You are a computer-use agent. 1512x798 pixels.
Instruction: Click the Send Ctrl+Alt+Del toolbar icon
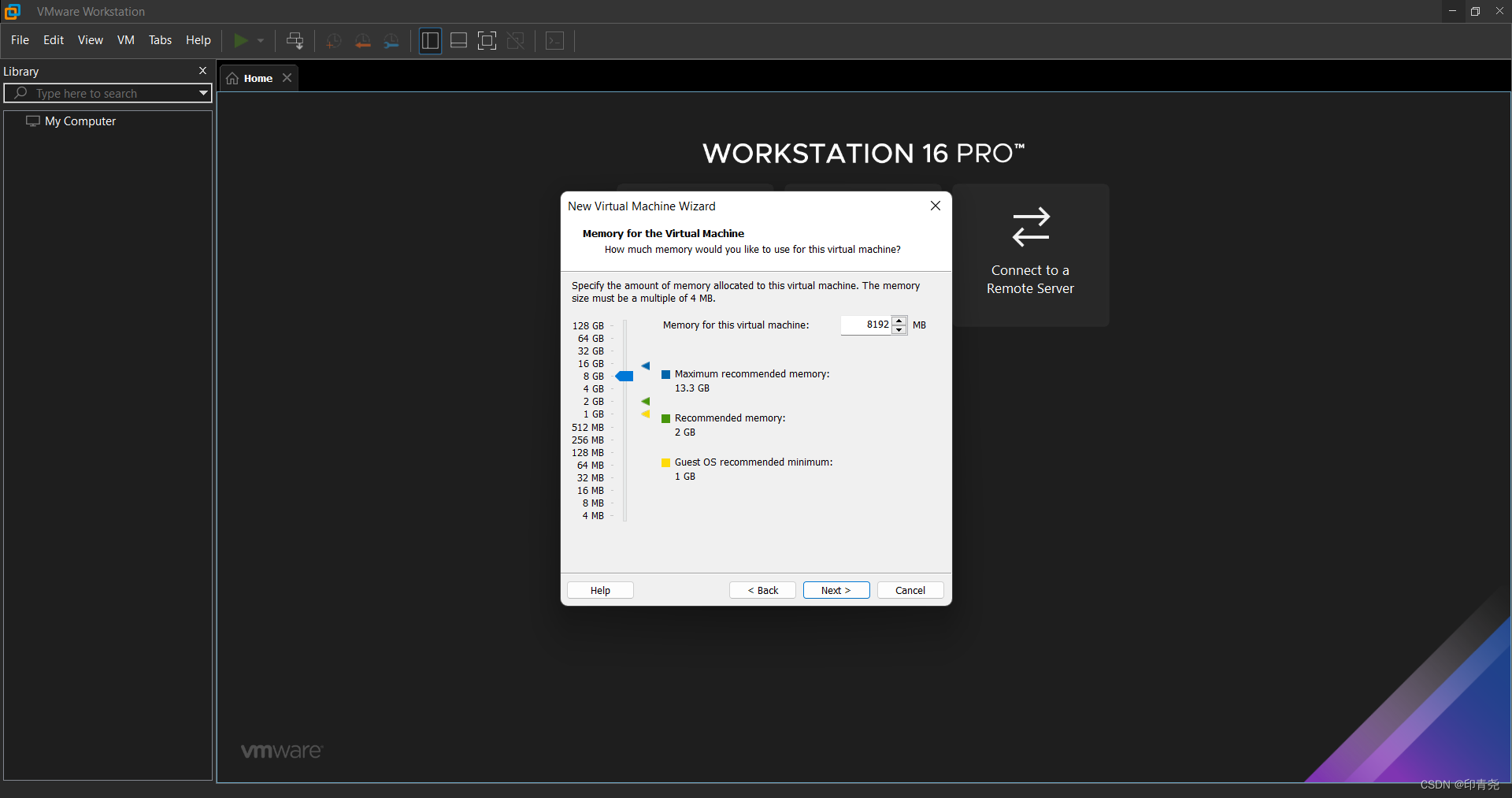(295, 41)
